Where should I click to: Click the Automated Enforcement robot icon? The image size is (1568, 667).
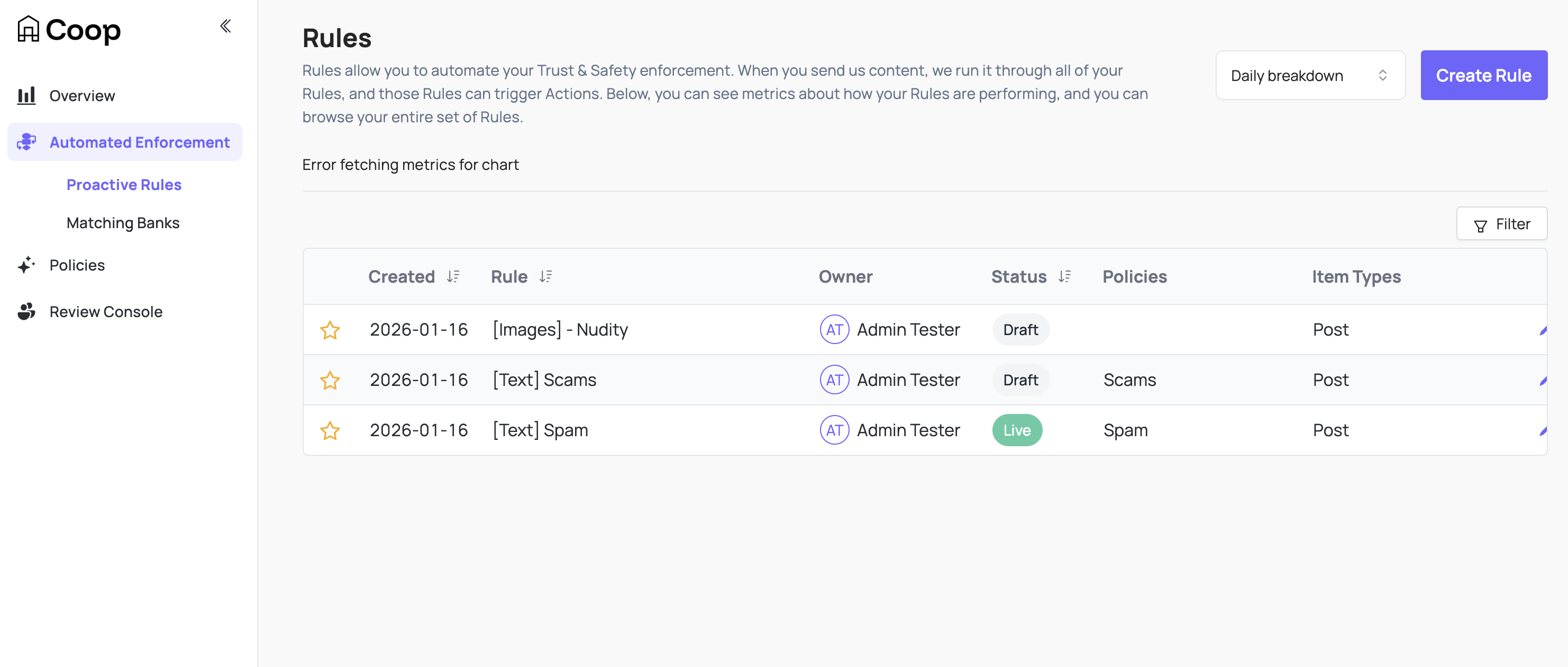[x=26, y=142]
